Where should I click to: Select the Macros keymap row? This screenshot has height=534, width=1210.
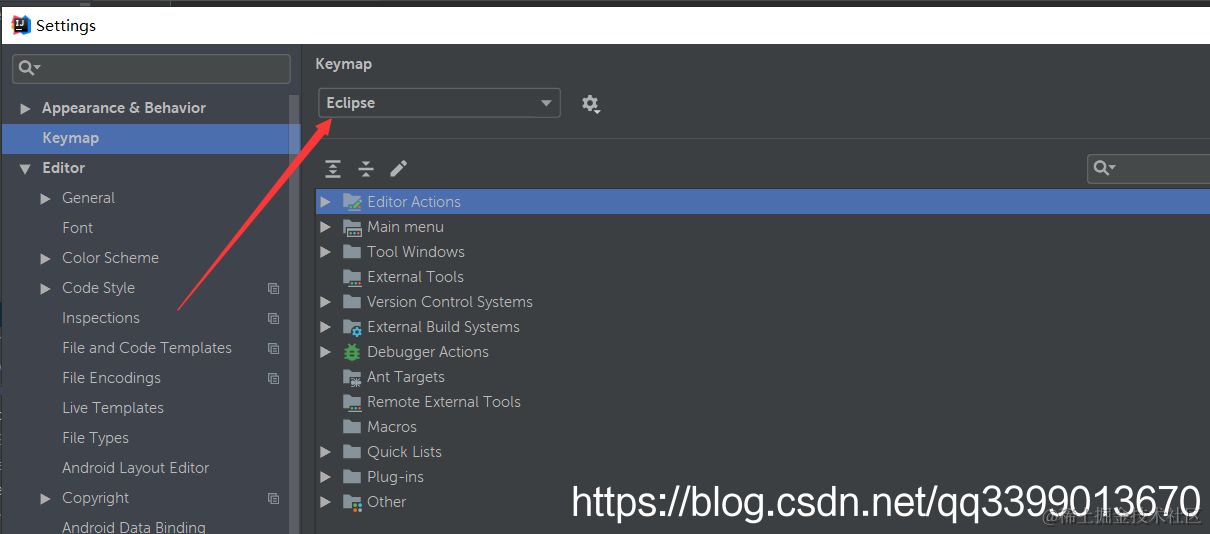(765, 426)
